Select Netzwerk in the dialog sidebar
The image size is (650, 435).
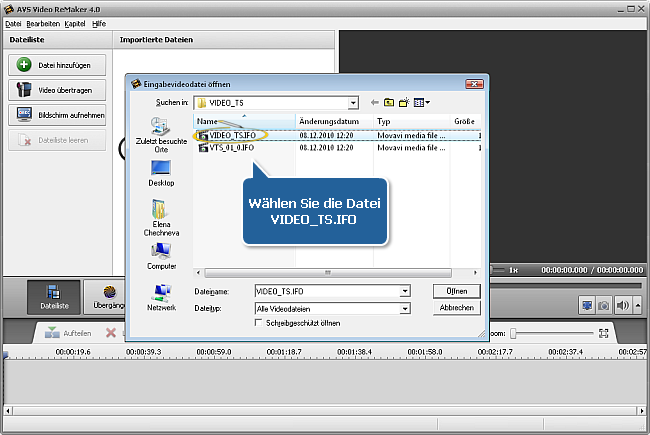click(161, 297)
